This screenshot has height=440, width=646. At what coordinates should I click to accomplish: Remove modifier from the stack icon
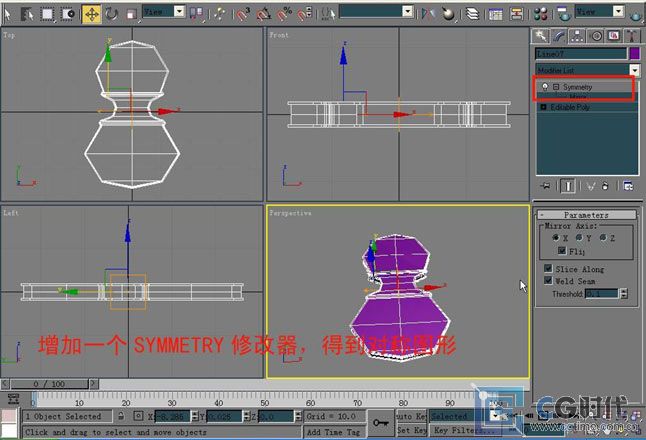point(605,186)
